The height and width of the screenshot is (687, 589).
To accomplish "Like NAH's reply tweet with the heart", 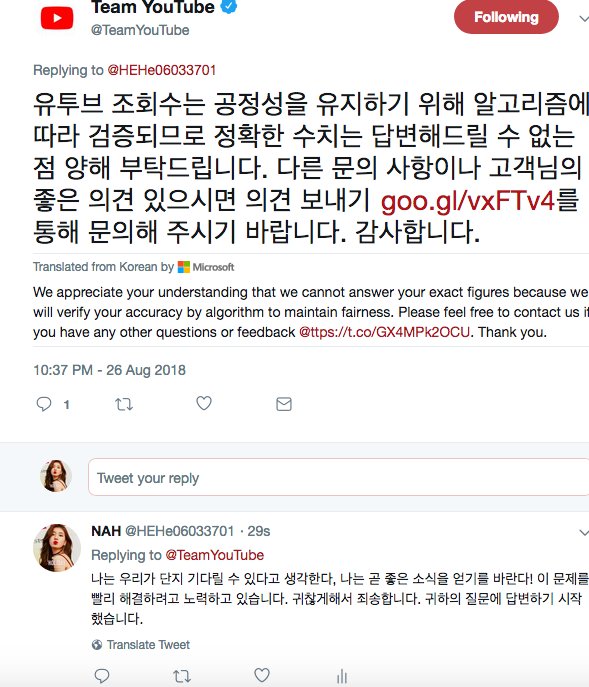I will point(262,675).
